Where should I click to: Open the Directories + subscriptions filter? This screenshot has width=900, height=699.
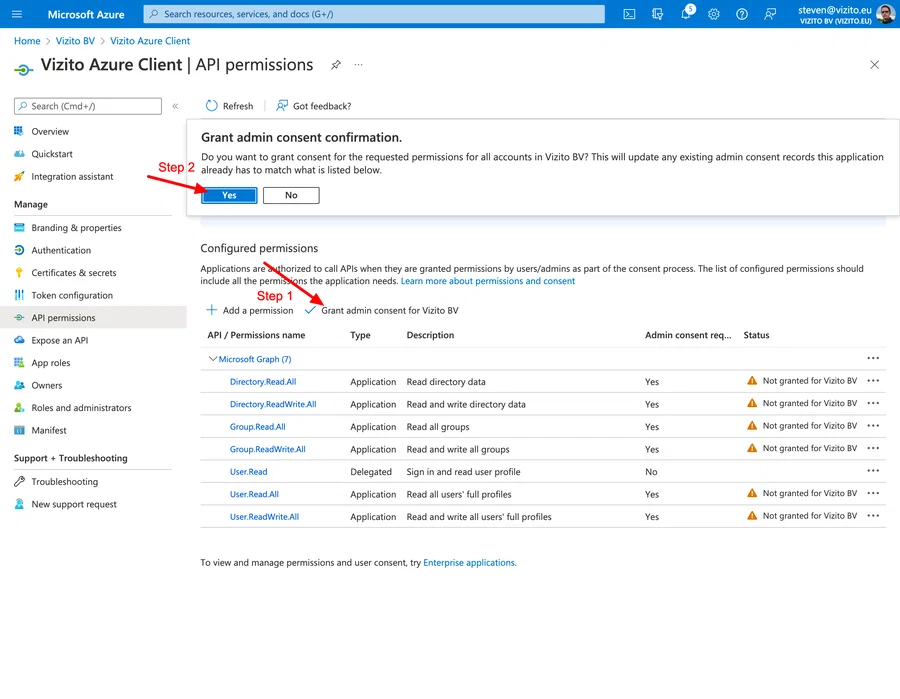[x=656, y=14]
